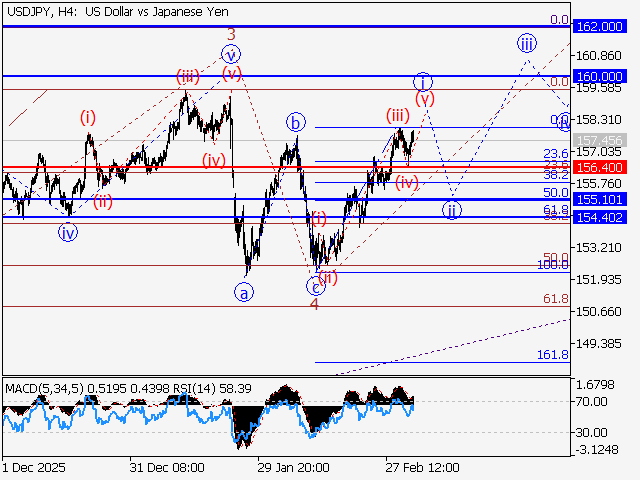Select the circled 'iii' projected wave marker
The width and height of the screenshot is (640, 480).
pos(527,42)
